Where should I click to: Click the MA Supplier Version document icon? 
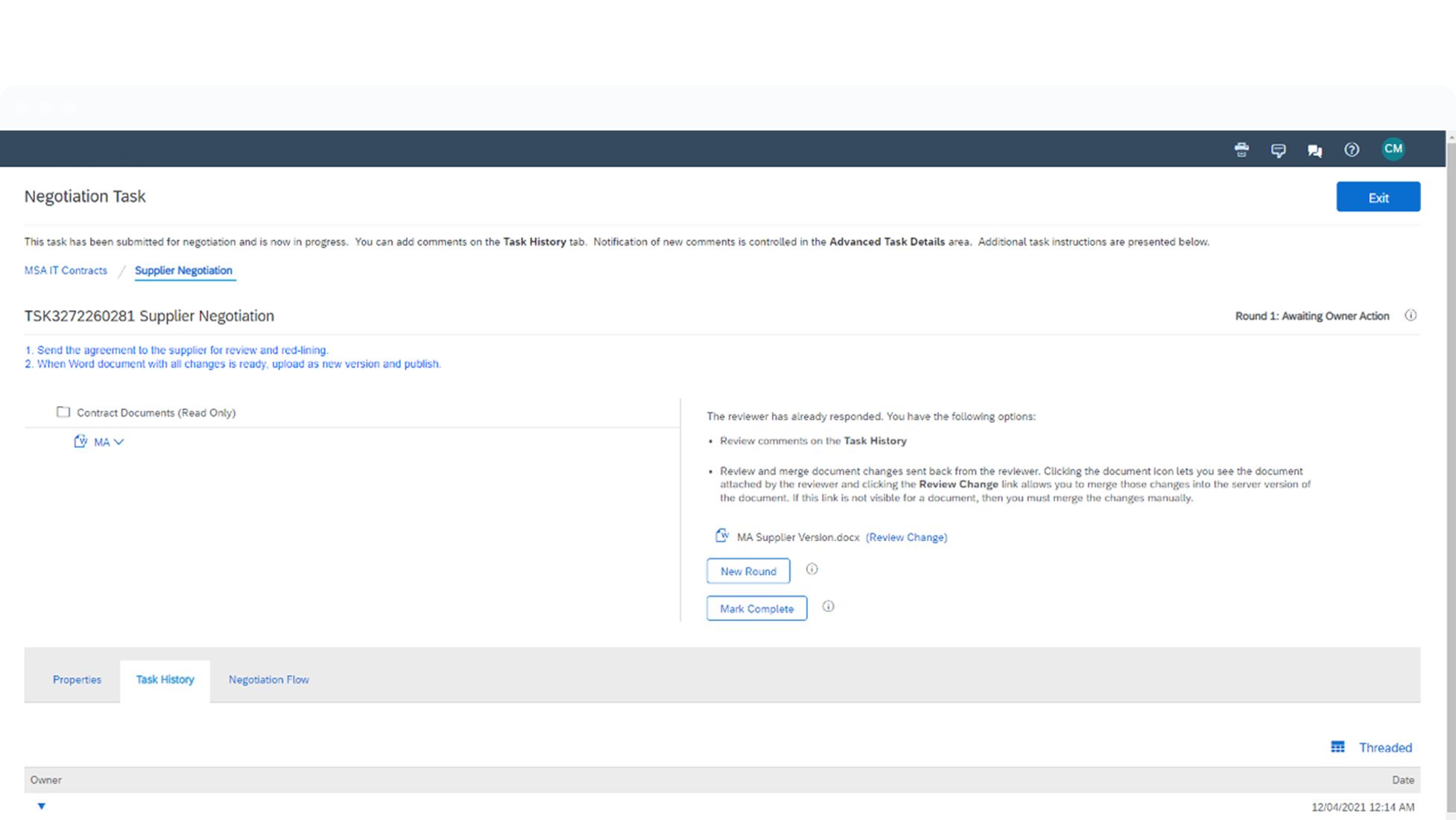(721, 535)
